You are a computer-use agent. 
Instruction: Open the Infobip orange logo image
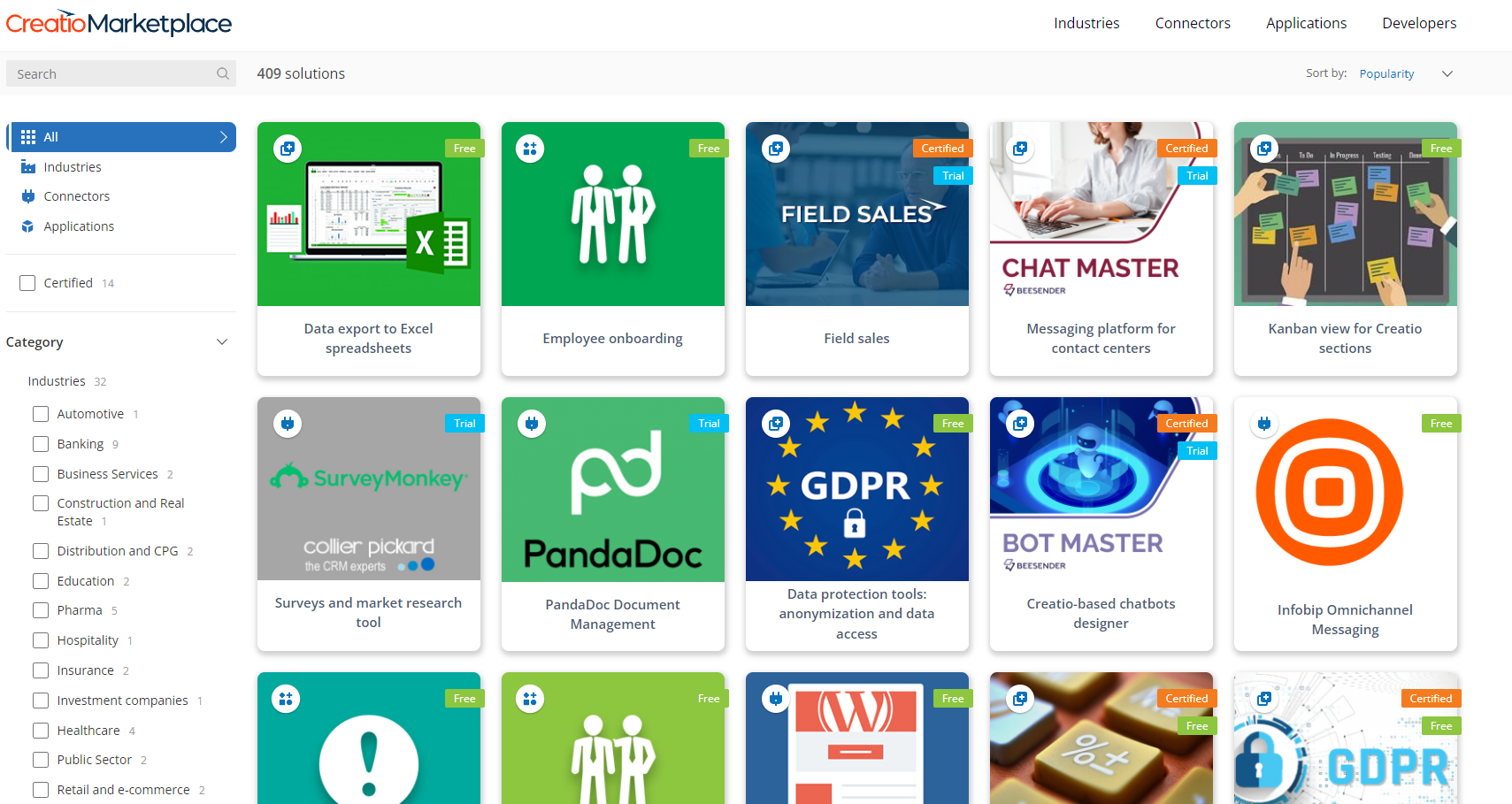tap(1330, 492)
